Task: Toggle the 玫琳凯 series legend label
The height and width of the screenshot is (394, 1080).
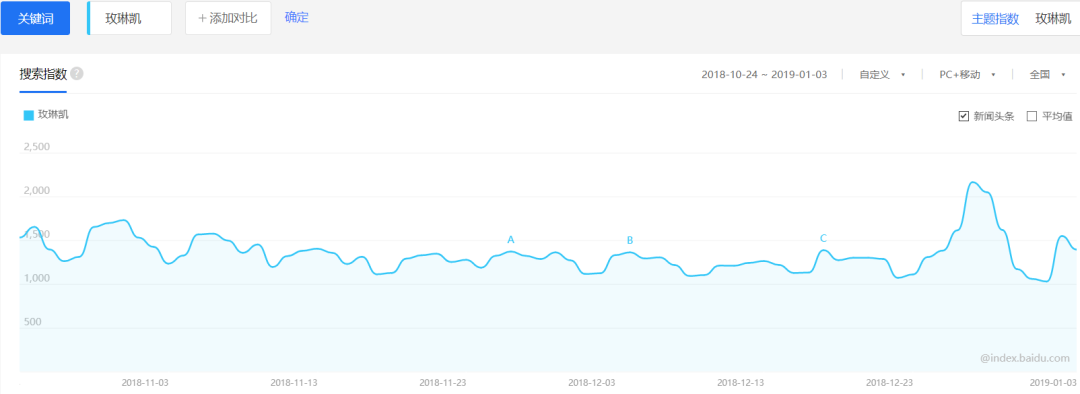Action: pos(53,115)
